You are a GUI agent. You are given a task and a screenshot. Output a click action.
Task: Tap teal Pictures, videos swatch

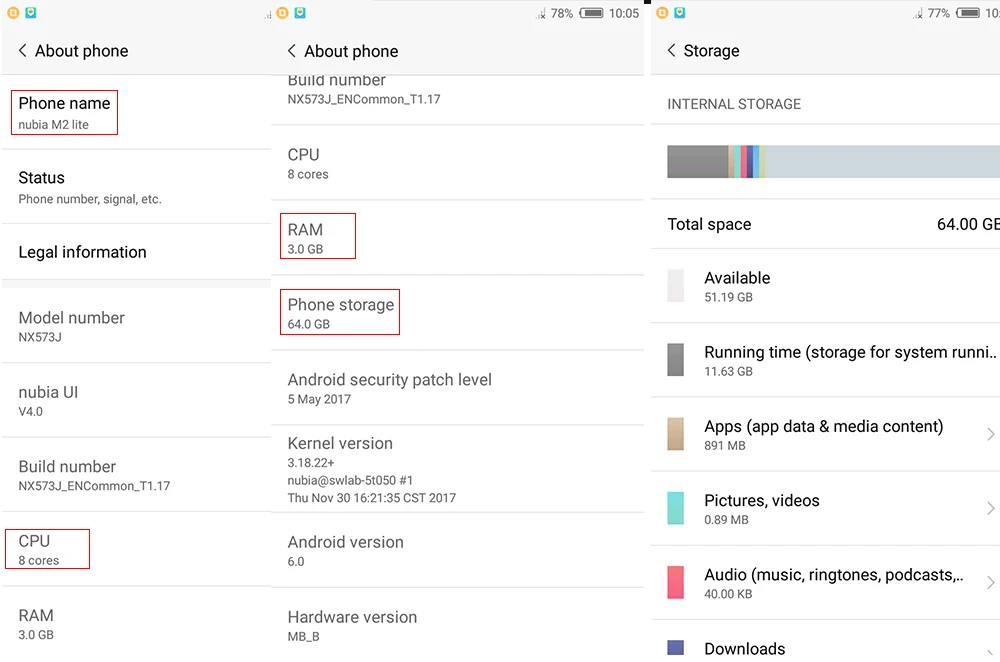pyautogui.click(x=675, y=508)
